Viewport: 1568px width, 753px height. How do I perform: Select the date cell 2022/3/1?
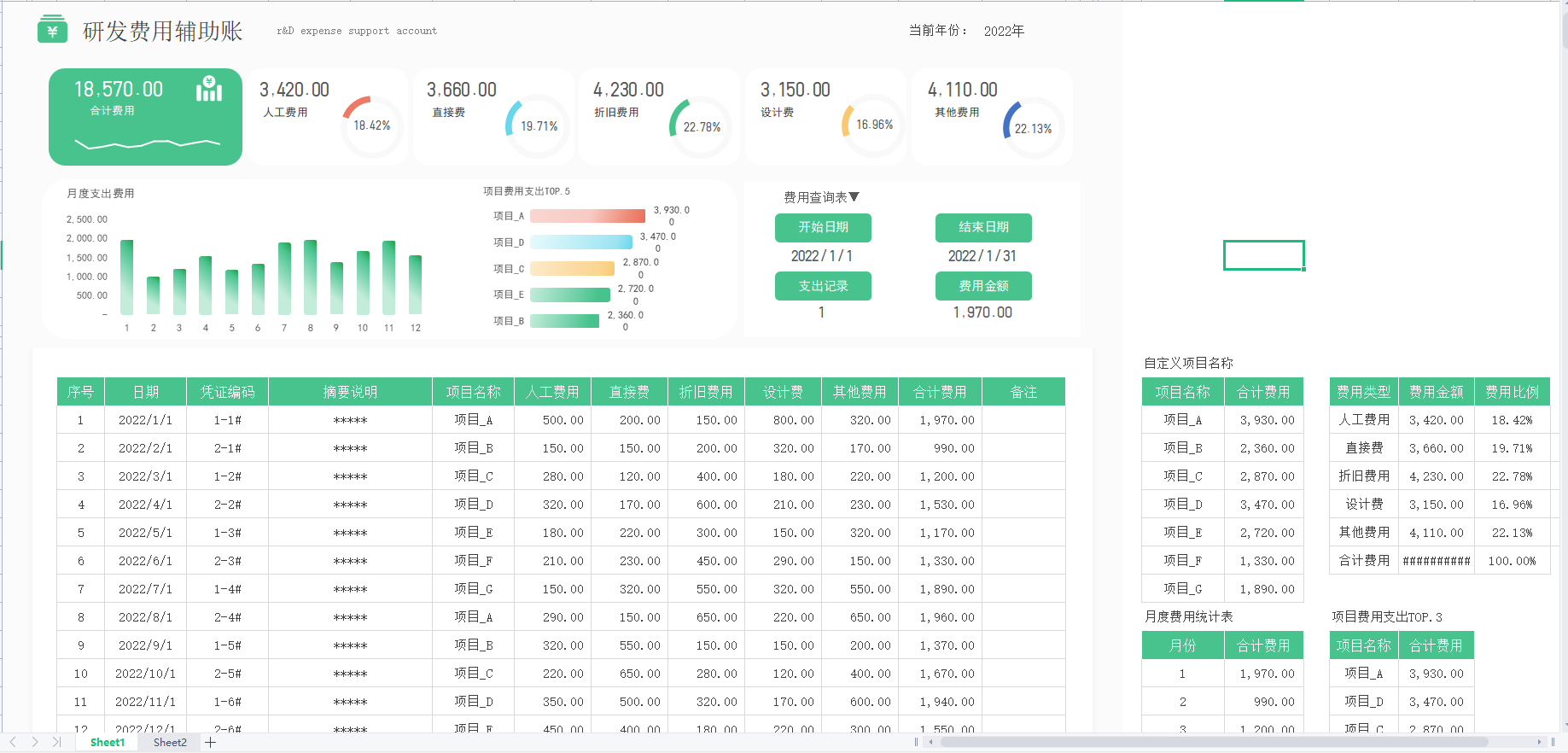click(145, 476)
